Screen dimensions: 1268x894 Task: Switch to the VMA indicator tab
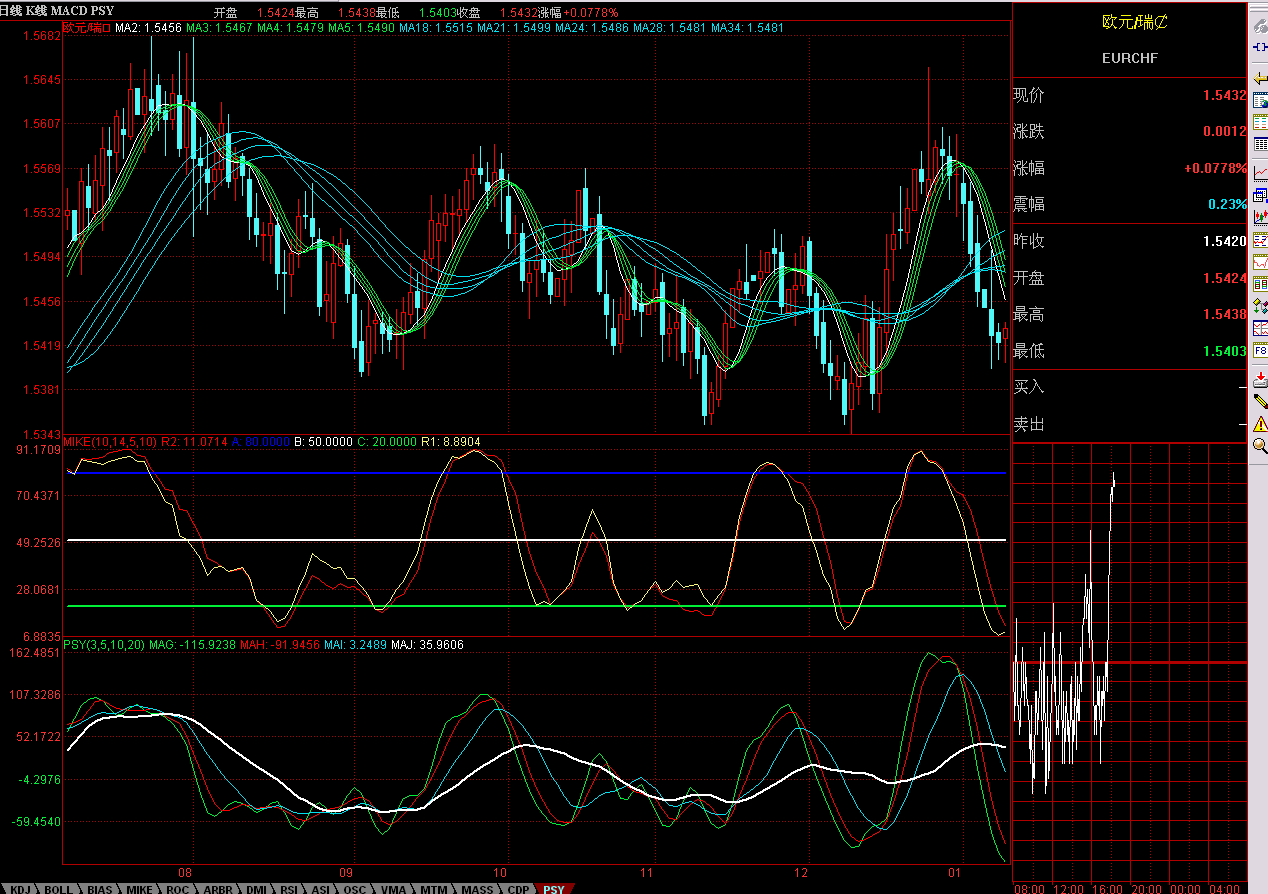point(393,889)
